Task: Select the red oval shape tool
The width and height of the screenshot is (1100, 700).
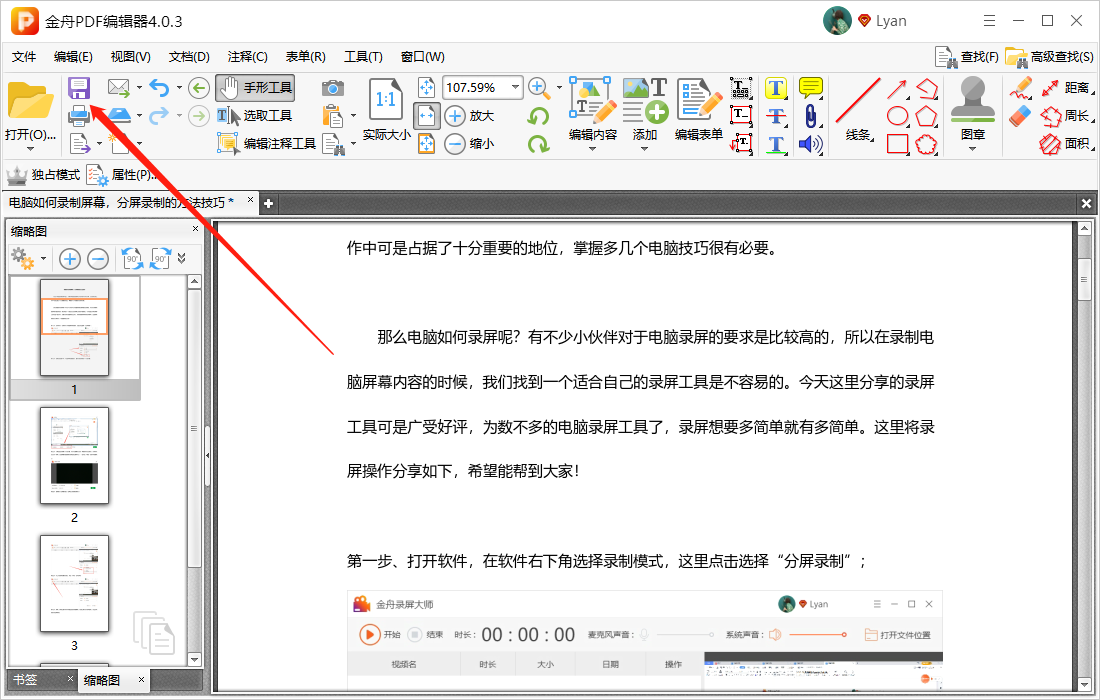Action: [x=897, y=116]
